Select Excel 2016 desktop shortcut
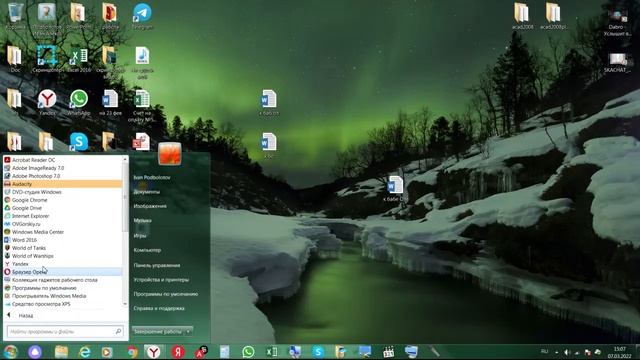The height and width of the screenshot is (360, 640). coord(79,60)
